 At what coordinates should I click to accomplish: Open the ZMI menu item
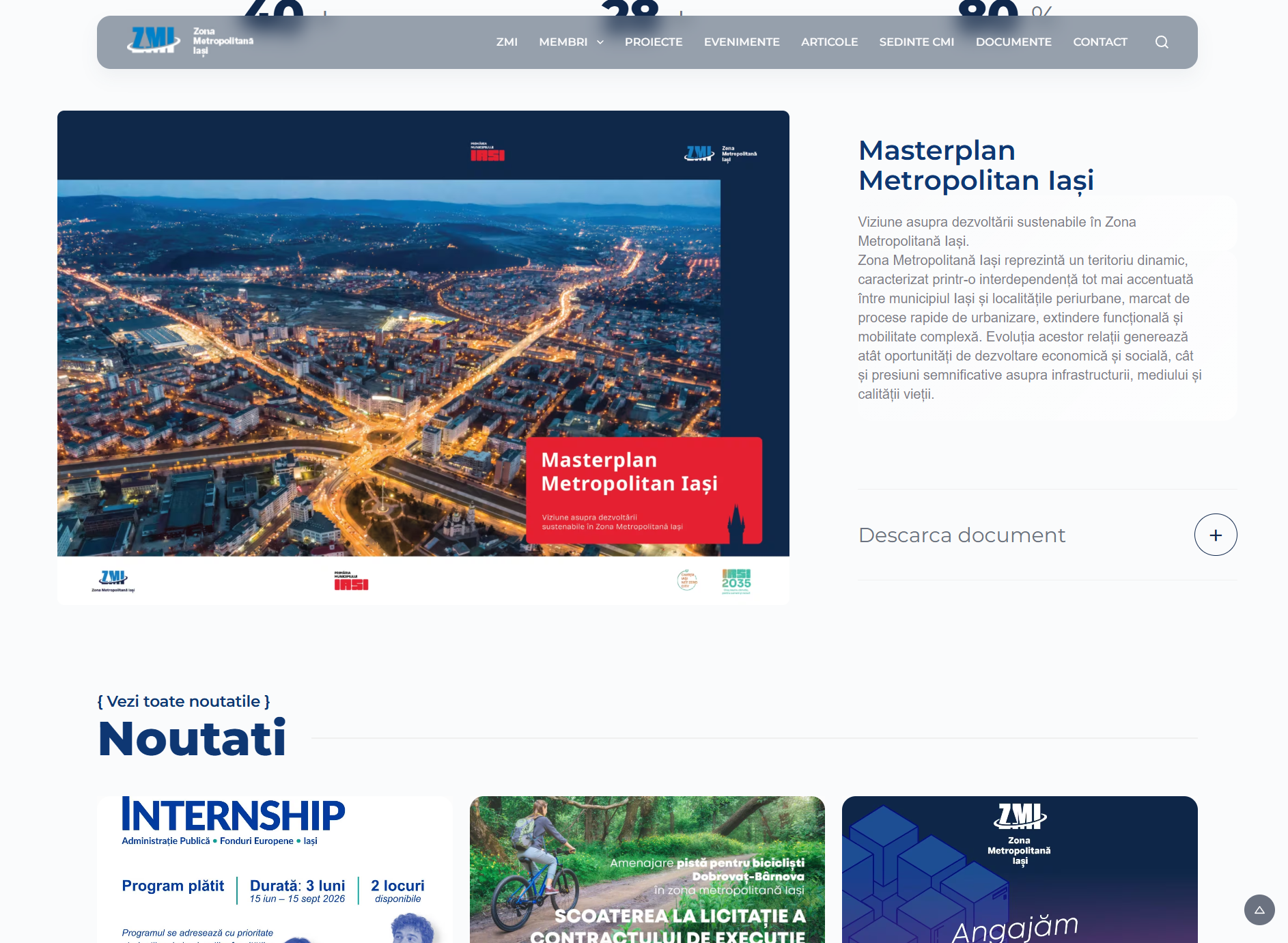(507, 42)
